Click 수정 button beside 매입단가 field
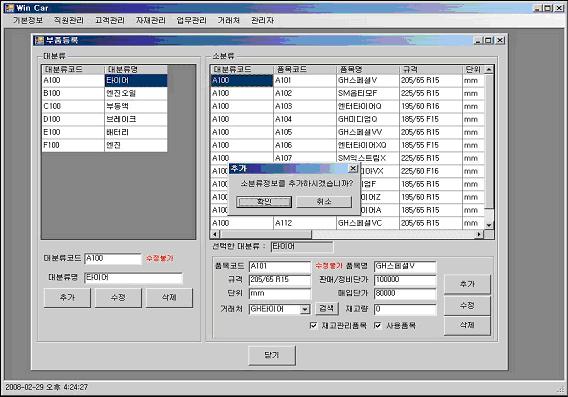Screen dimensions: 568x397 pos(467,305)
